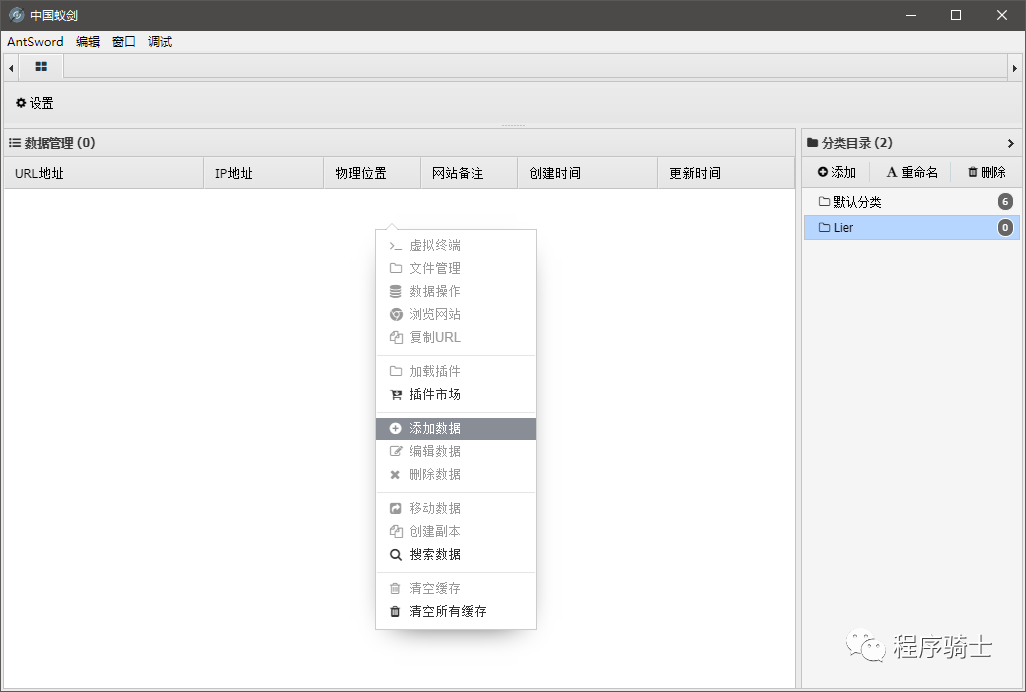Click the 重命名 category button
This screenshot has height=692, width=1026.
(x=911, y=172)
